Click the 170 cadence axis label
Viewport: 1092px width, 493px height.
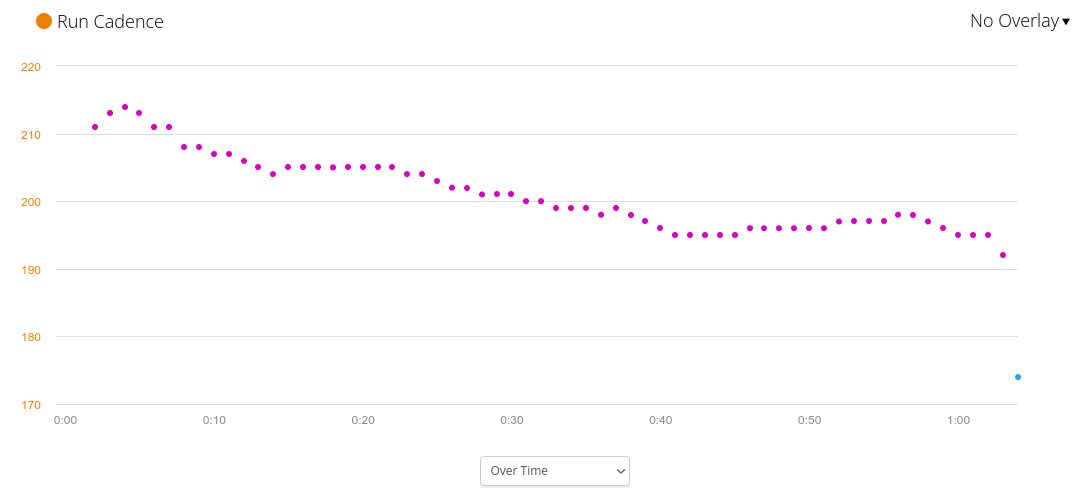click(x=31, y=405)
